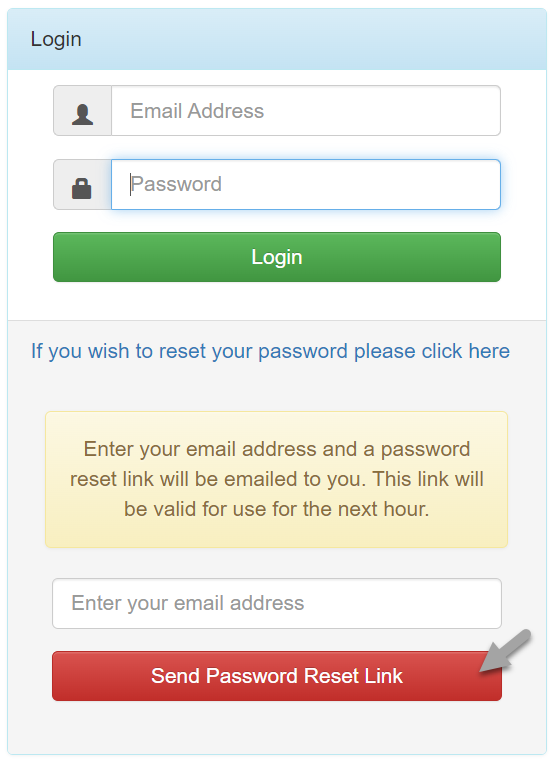This screenshot has width=555, height=767.
Task: Click the padlock icon beside Password
Action: click(x=82, y=188)
